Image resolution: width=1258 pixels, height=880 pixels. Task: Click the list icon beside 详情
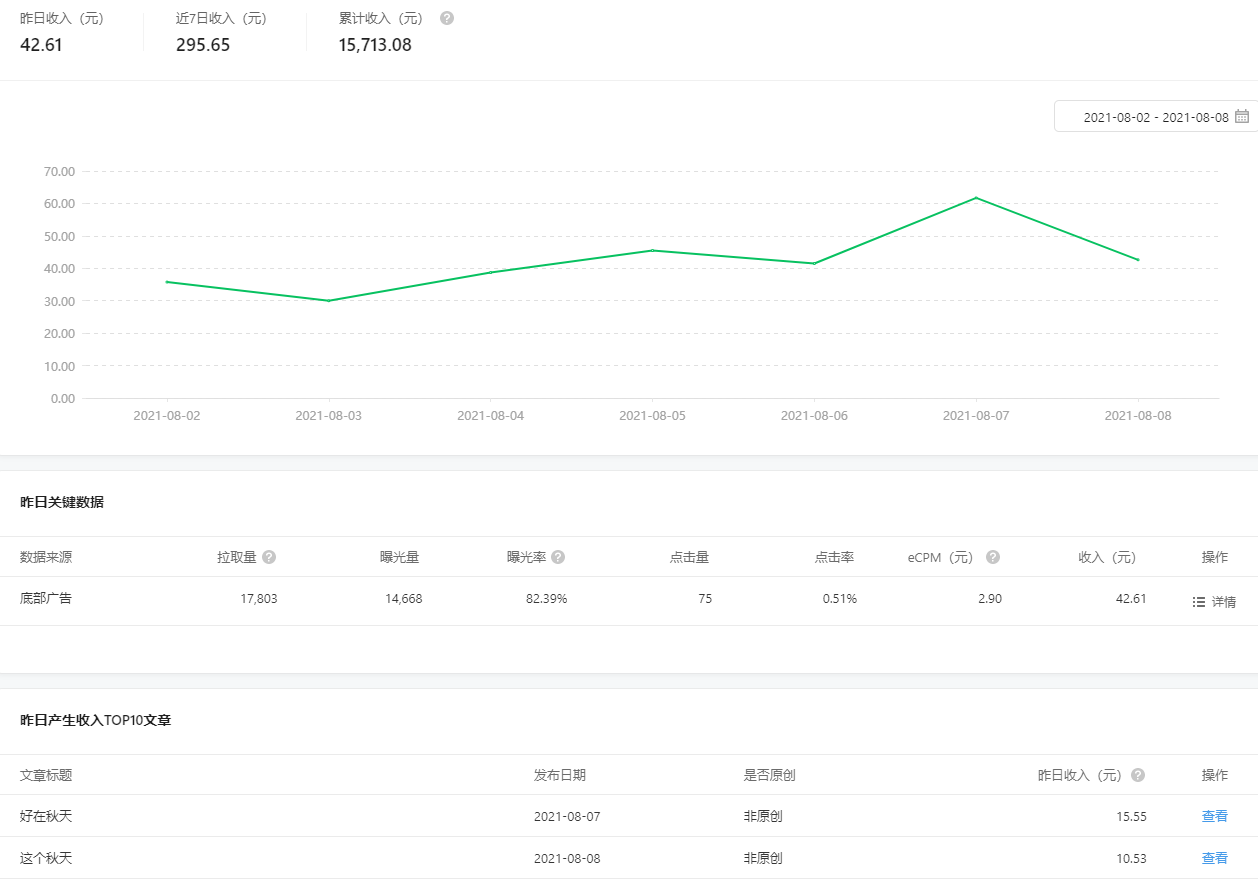1199,602
